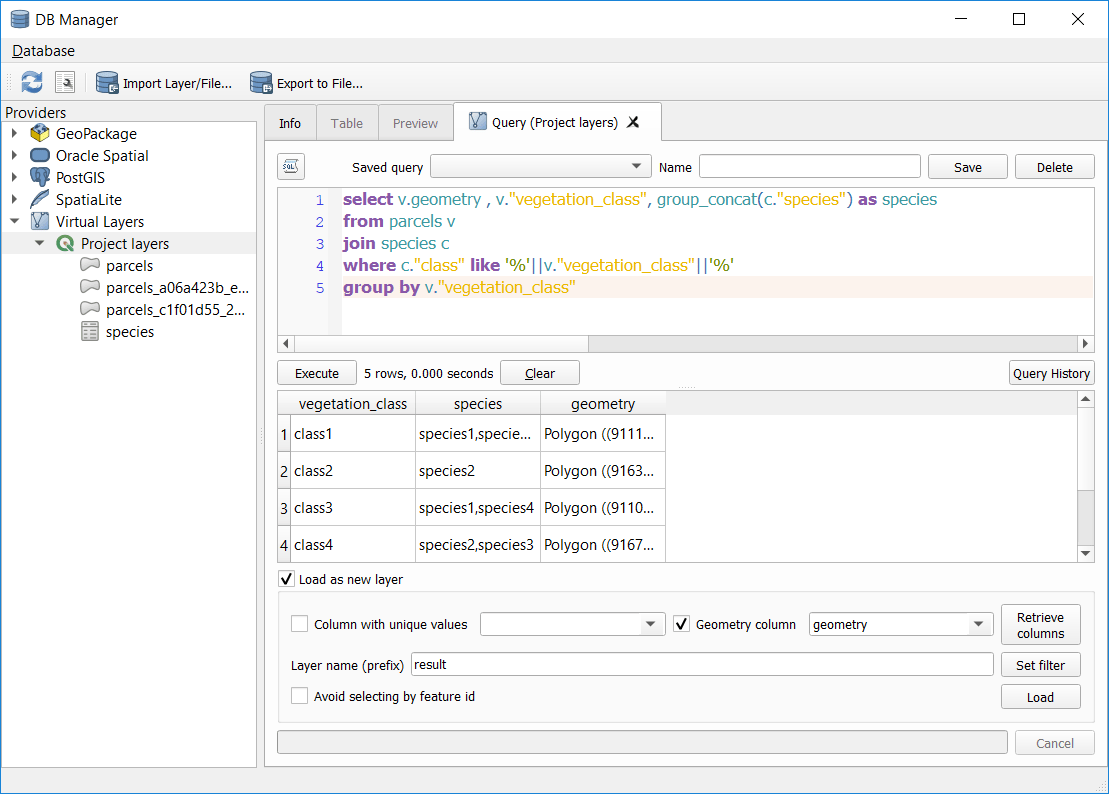Refresh the database connections list
Image resolution: width=1109 pixels, height=794 pixels.
click(29, 82)
